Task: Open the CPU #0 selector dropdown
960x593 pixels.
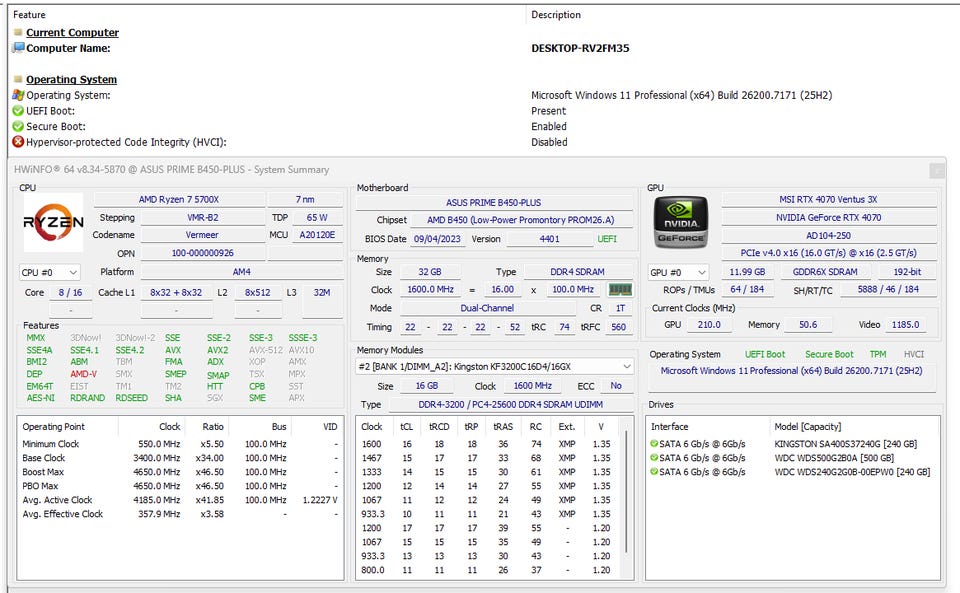Action: pyautogui.click(x=50, y=272)
